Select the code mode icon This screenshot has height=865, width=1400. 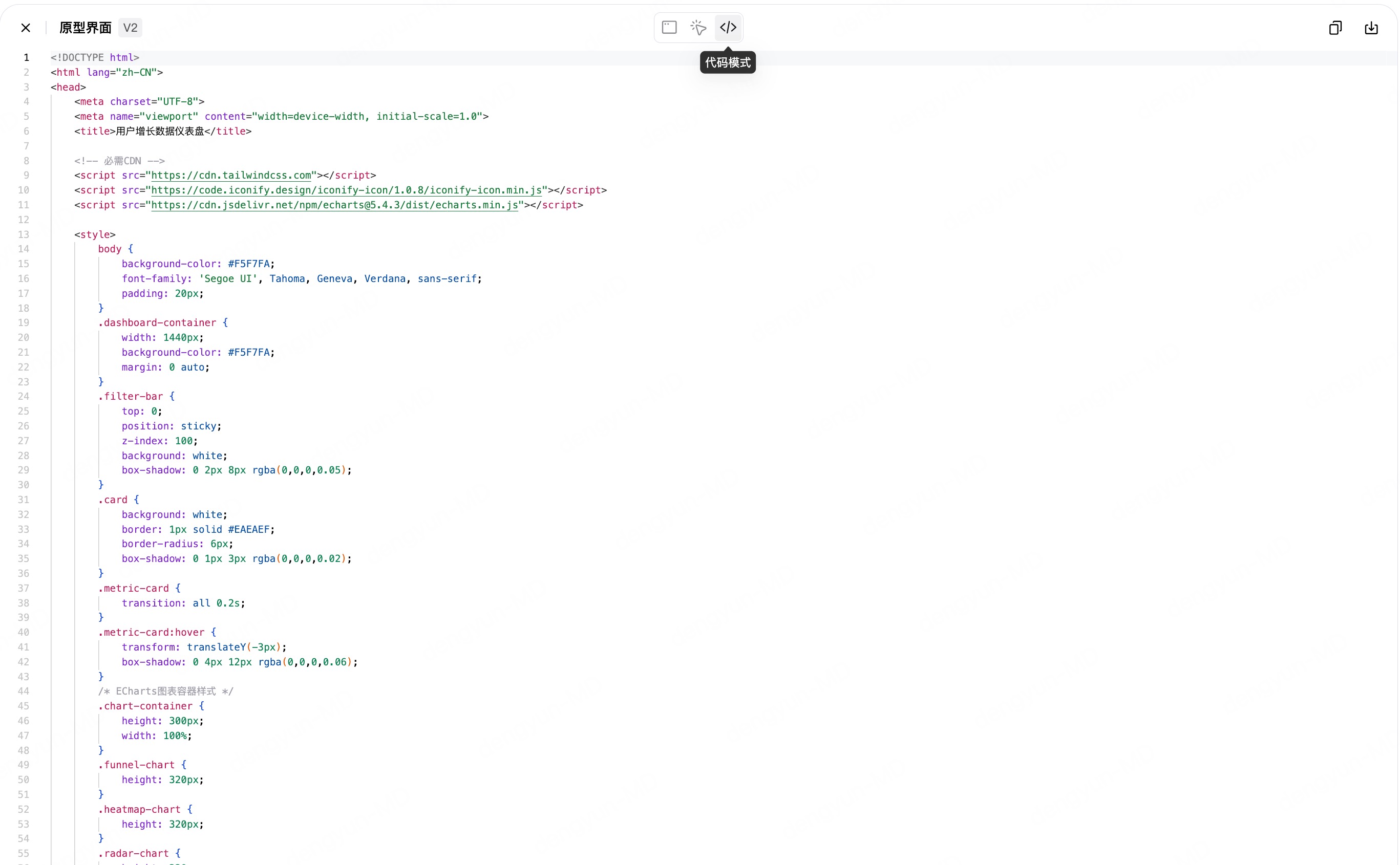[728, 28]
